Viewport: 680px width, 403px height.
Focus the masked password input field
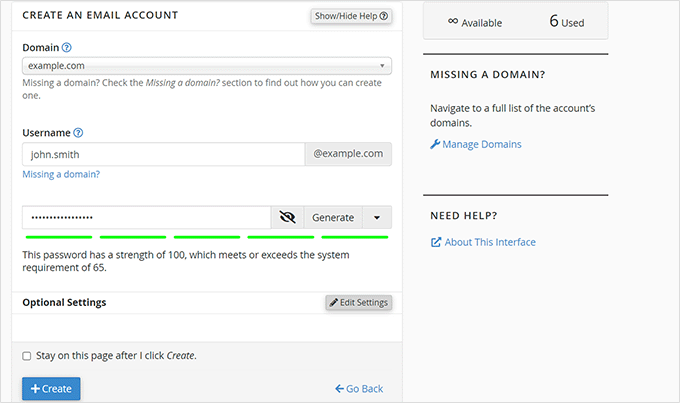click(x=146, y=217)
